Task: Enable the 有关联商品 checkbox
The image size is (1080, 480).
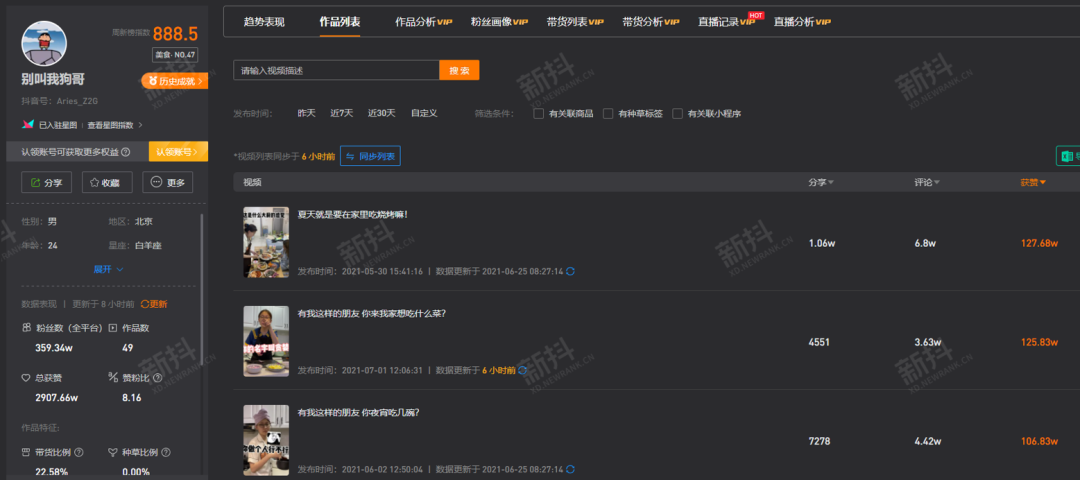Action: [x=539, y=114]
